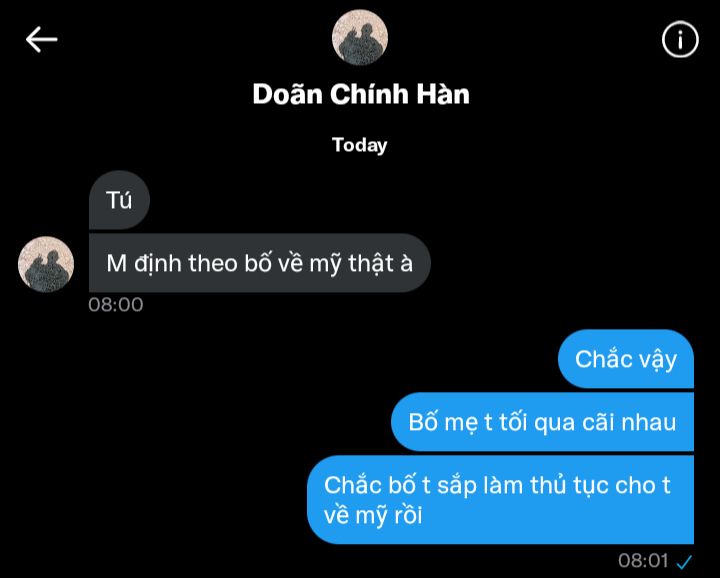The width and height of the screenshot is (720, 578).
Task: Open the Doãn Chính Hàn contact name
Action: pos(361,94)
